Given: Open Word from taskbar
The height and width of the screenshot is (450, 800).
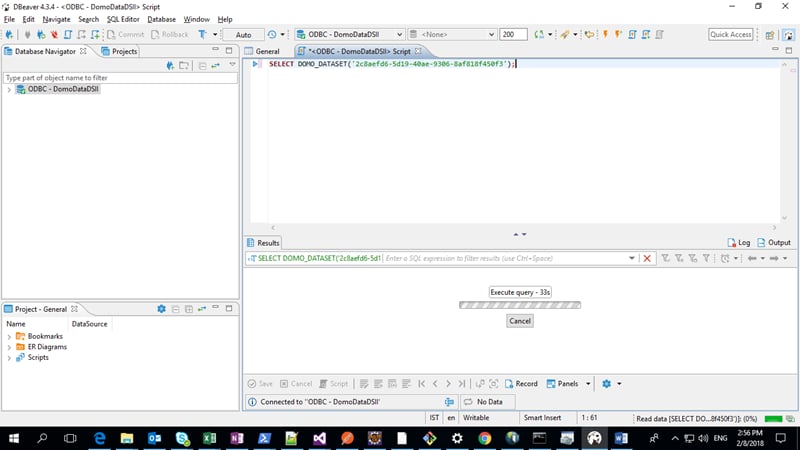Looking at the screenshot, I should point(621,438).
